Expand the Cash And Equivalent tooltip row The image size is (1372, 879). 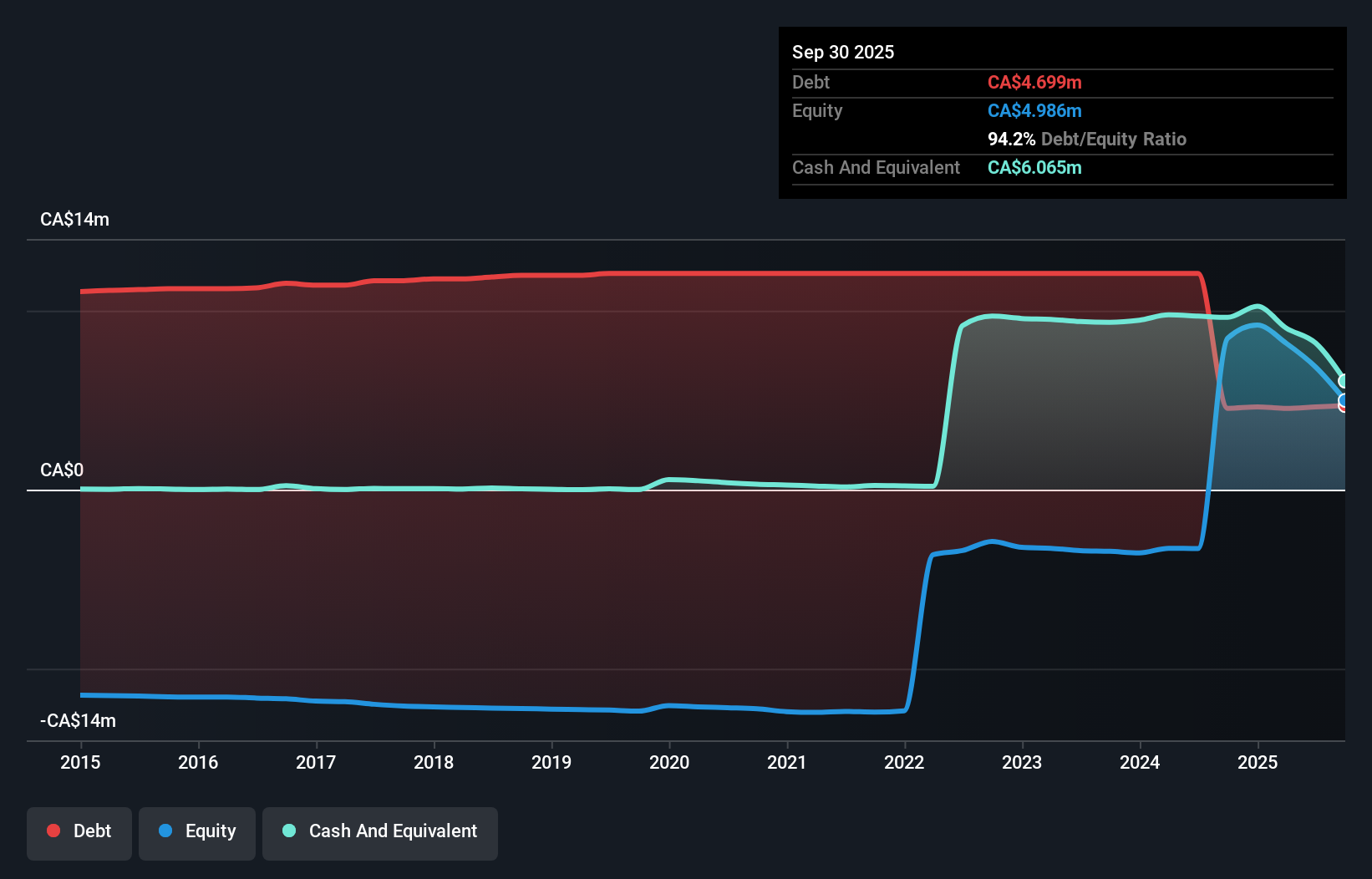coord(876,167)
